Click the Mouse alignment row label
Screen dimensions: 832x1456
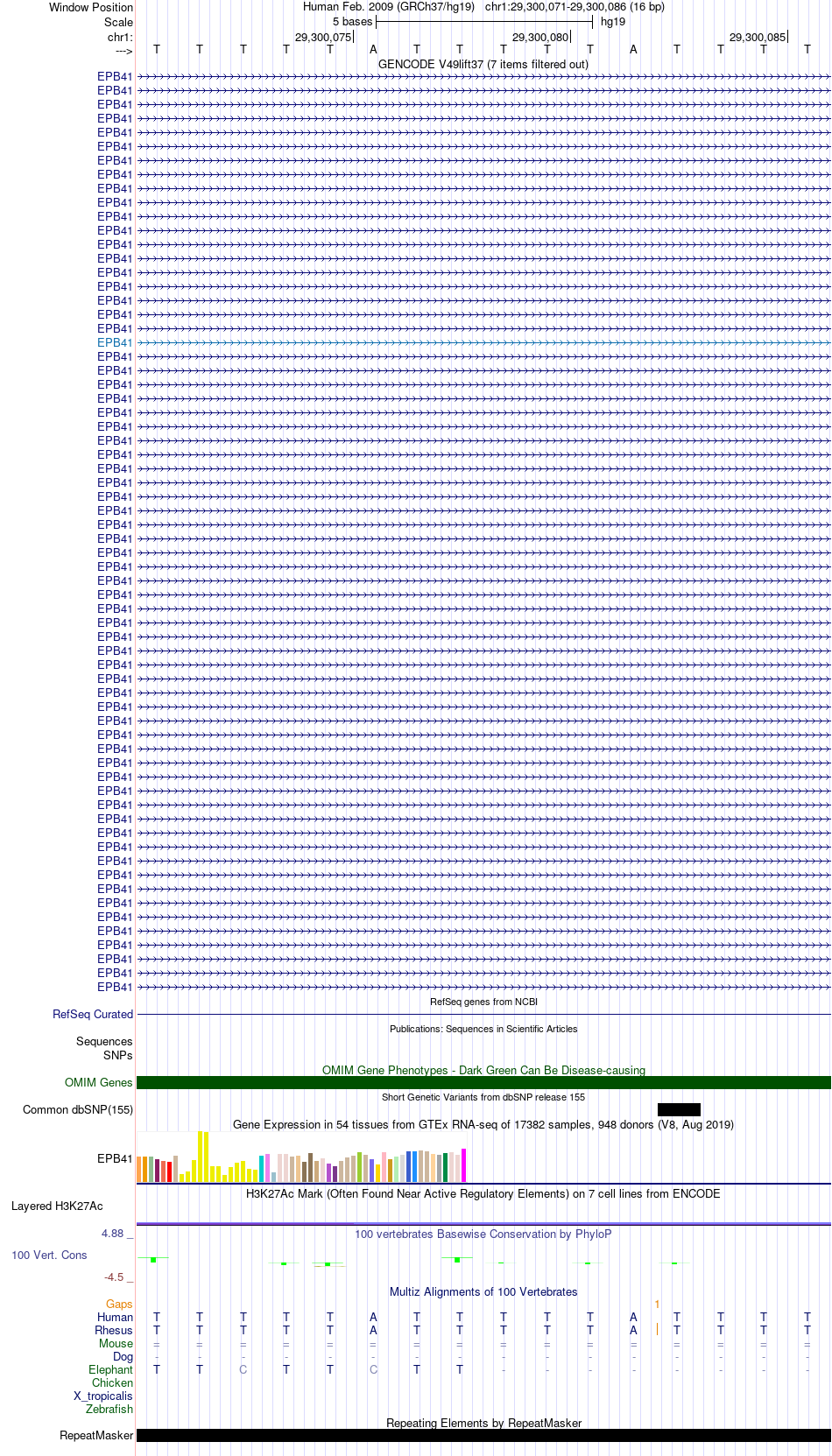click(116, 1343)
